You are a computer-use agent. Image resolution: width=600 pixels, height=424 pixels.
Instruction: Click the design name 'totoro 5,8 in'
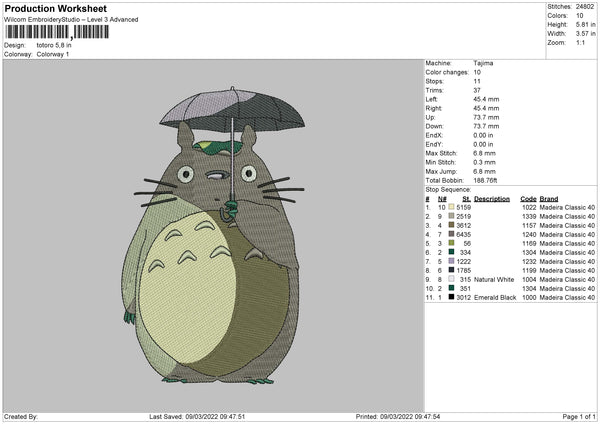54,45
